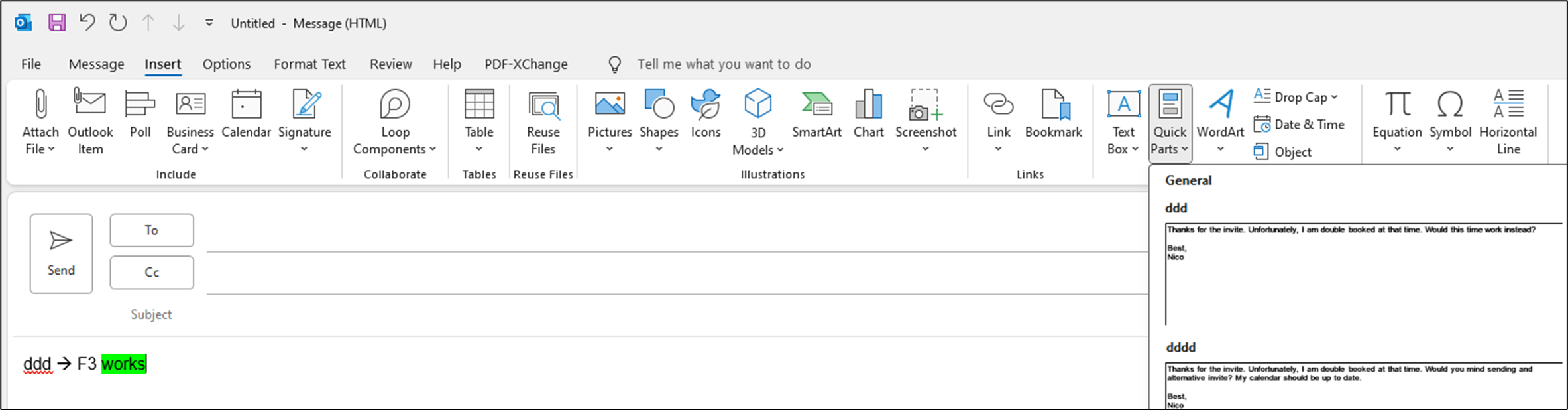This screenshot has height=410, width=1568.
Task: Click the Cc button
Action: pos(152,273)
